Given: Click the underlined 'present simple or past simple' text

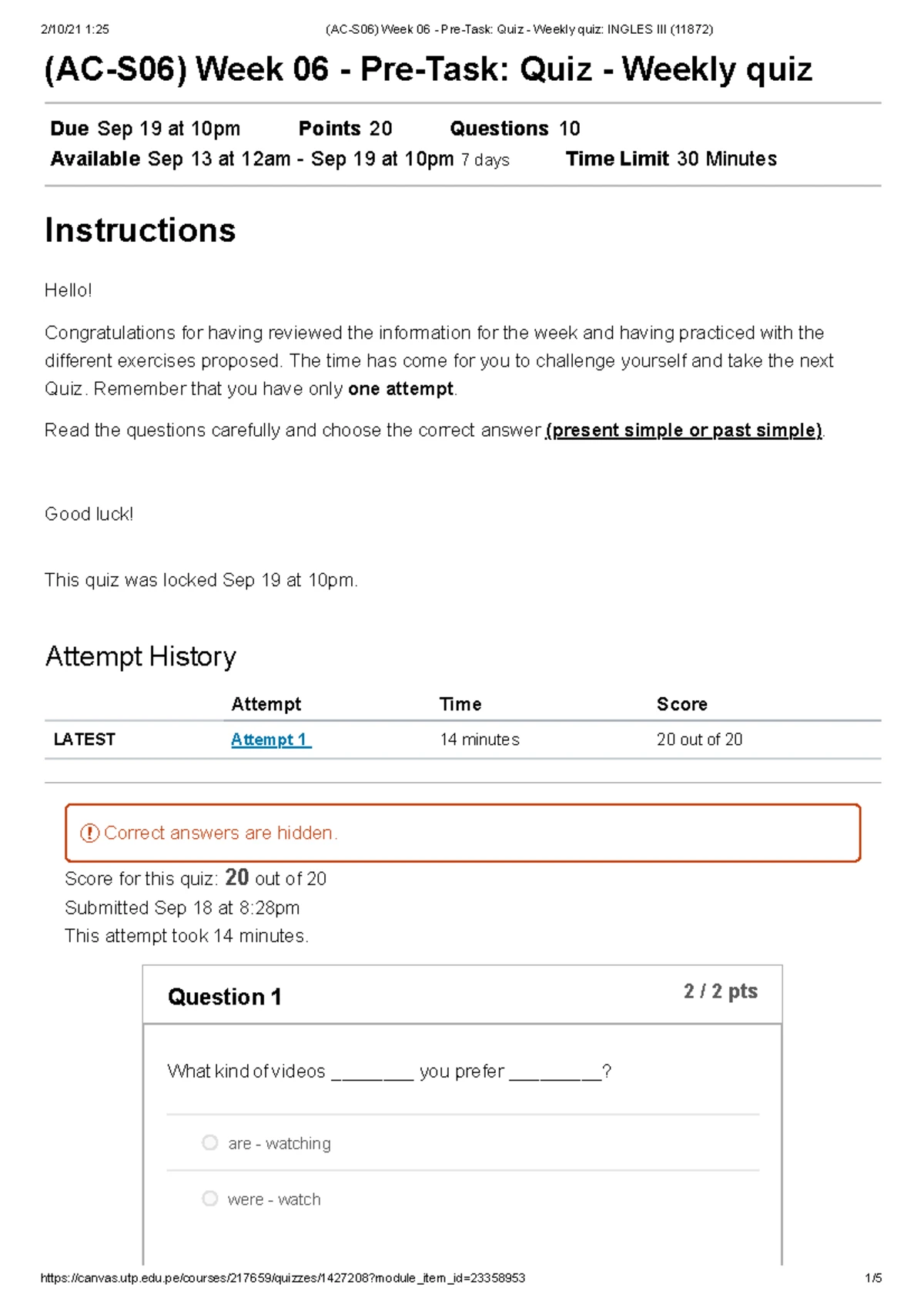Looking at the screenshot, I should (684, 430).
